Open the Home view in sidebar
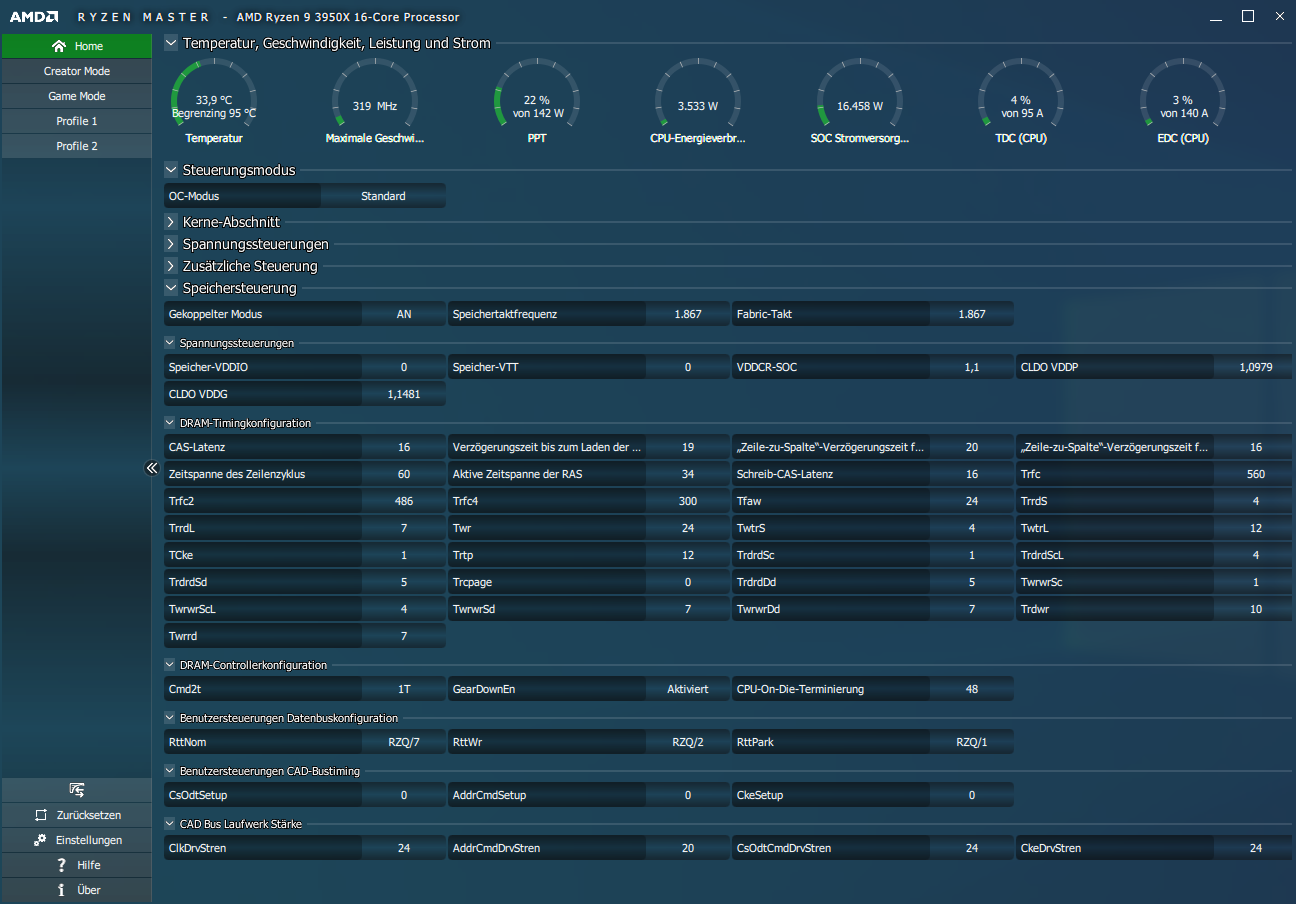Screen dimensions: 1296x904 (x=77, y=46)
